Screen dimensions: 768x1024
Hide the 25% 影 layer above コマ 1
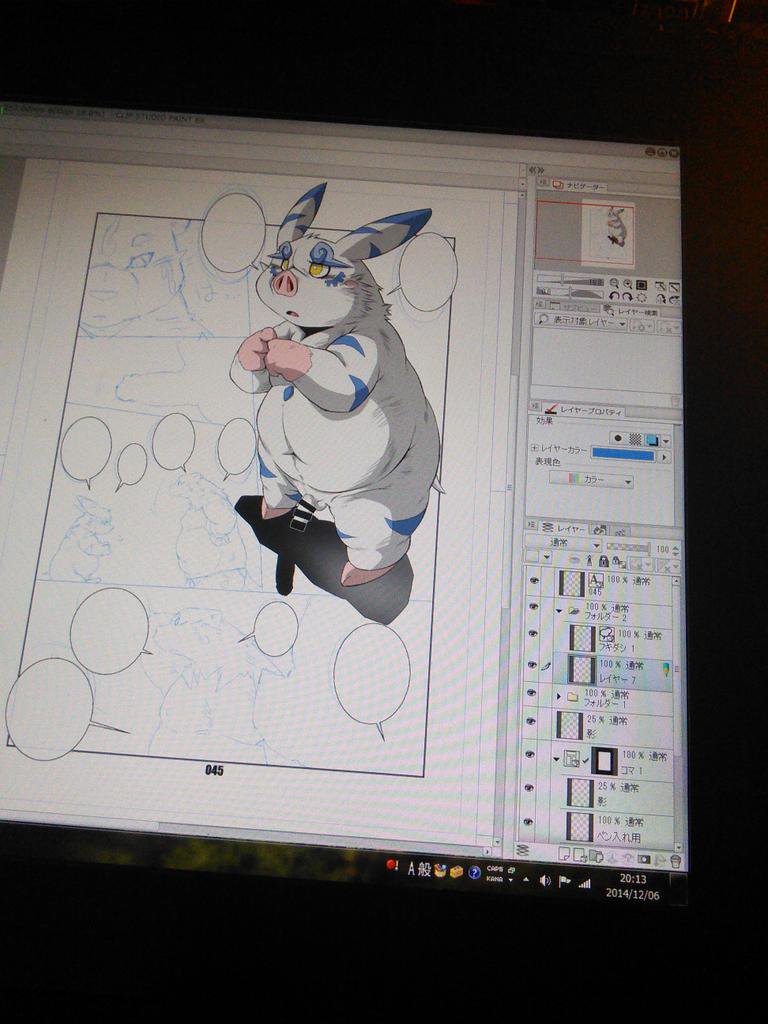tap(530, 722)
